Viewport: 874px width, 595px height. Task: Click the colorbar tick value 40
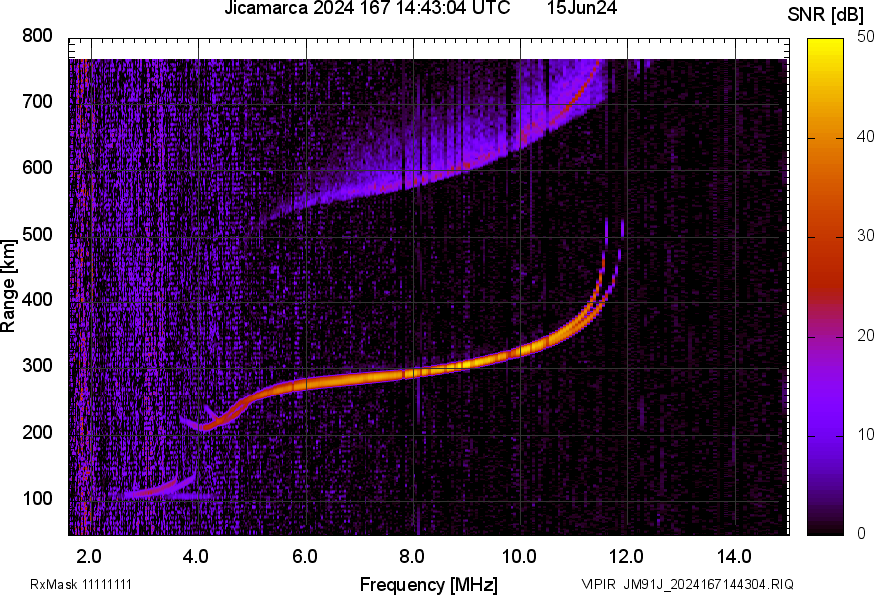click(x=865, y=137)
